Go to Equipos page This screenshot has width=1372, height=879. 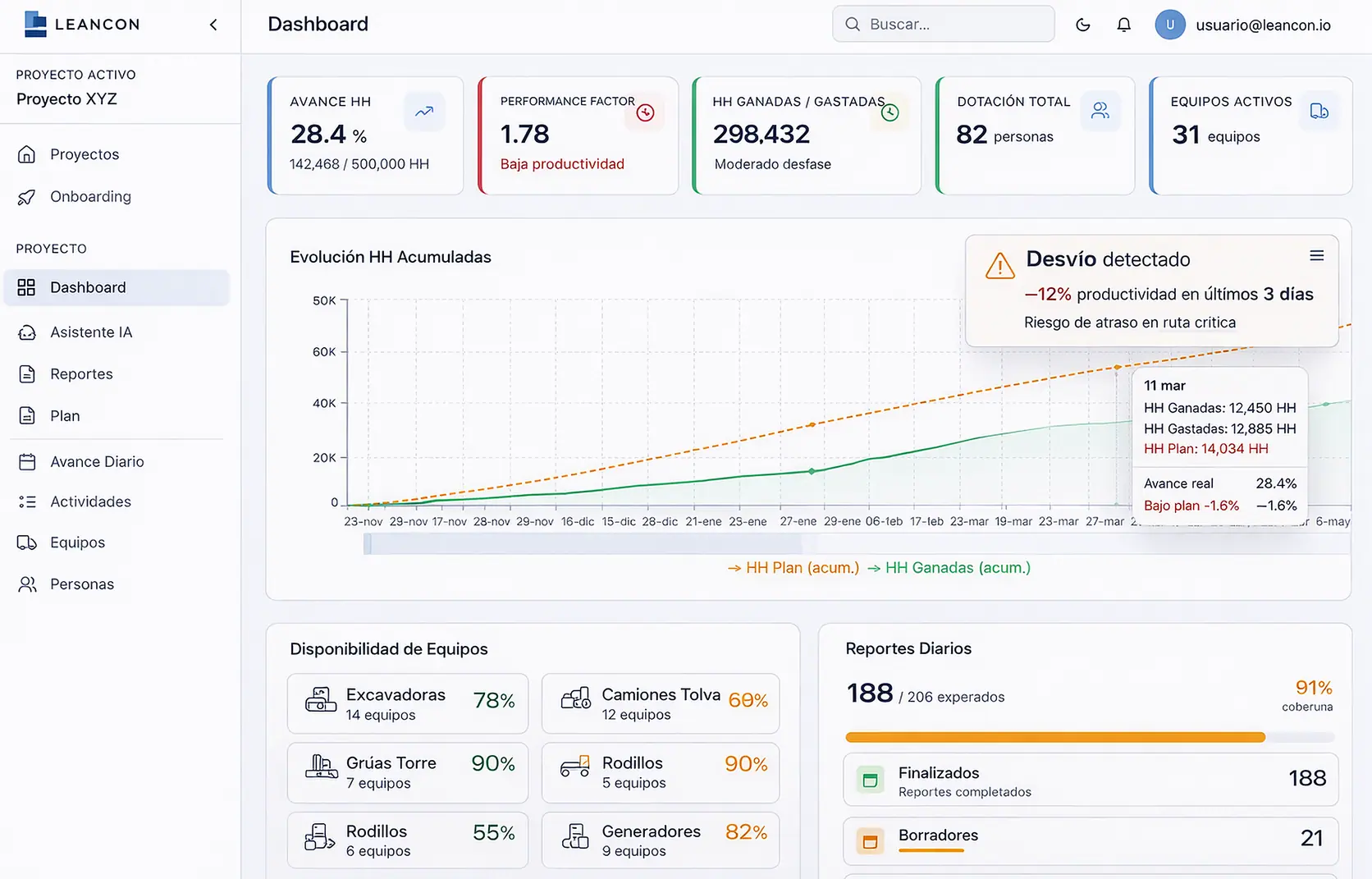pos(117,543)
